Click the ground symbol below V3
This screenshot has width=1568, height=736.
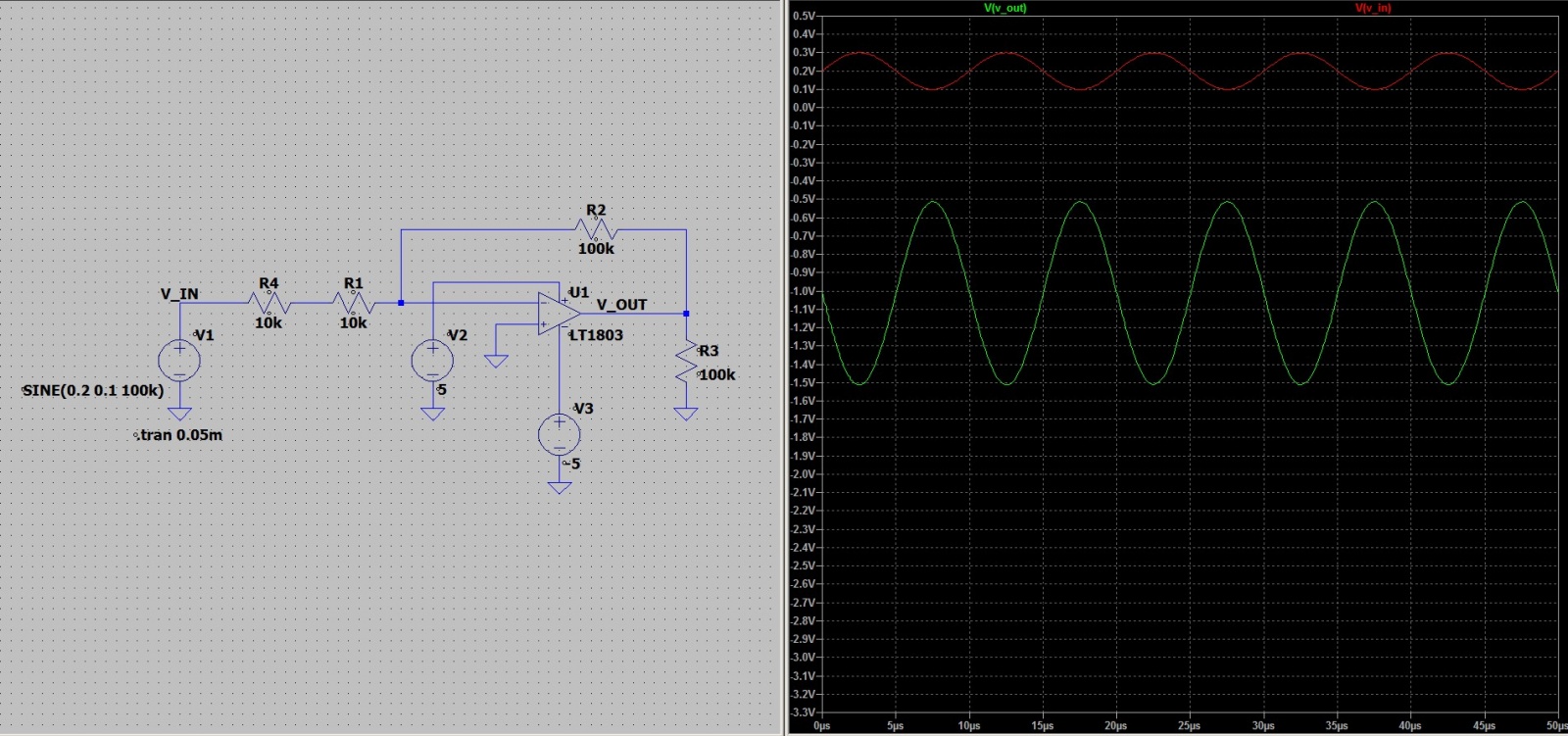click(560, 487)
